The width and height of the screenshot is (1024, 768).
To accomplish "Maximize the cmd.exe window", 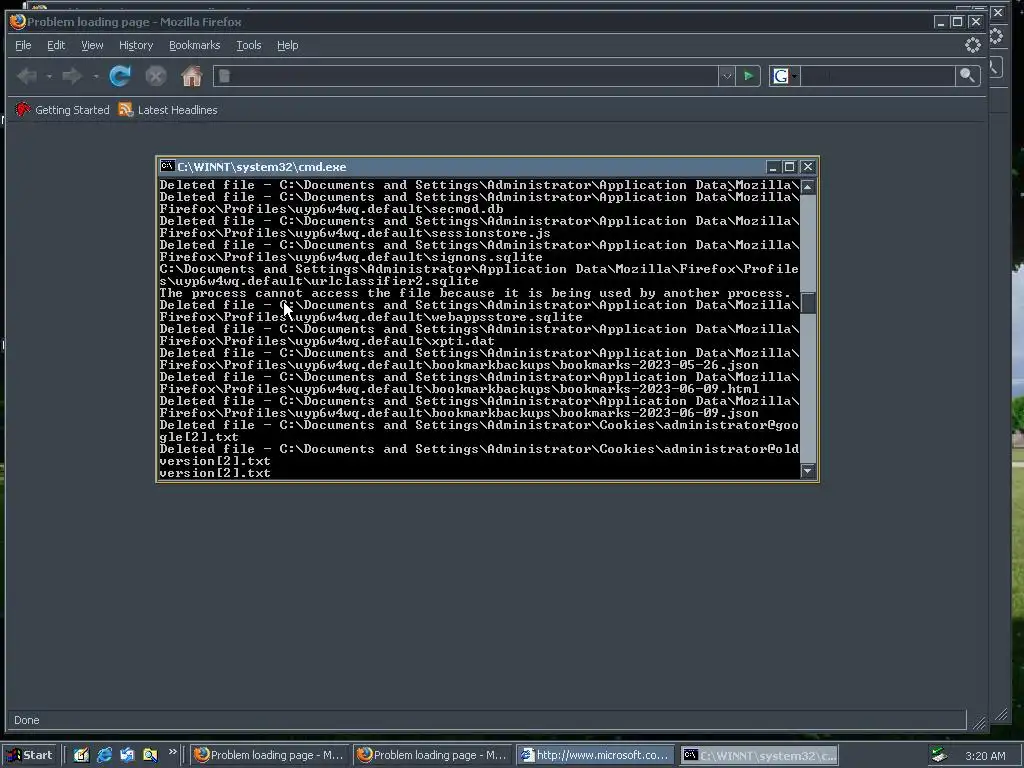I will (789, 167).
